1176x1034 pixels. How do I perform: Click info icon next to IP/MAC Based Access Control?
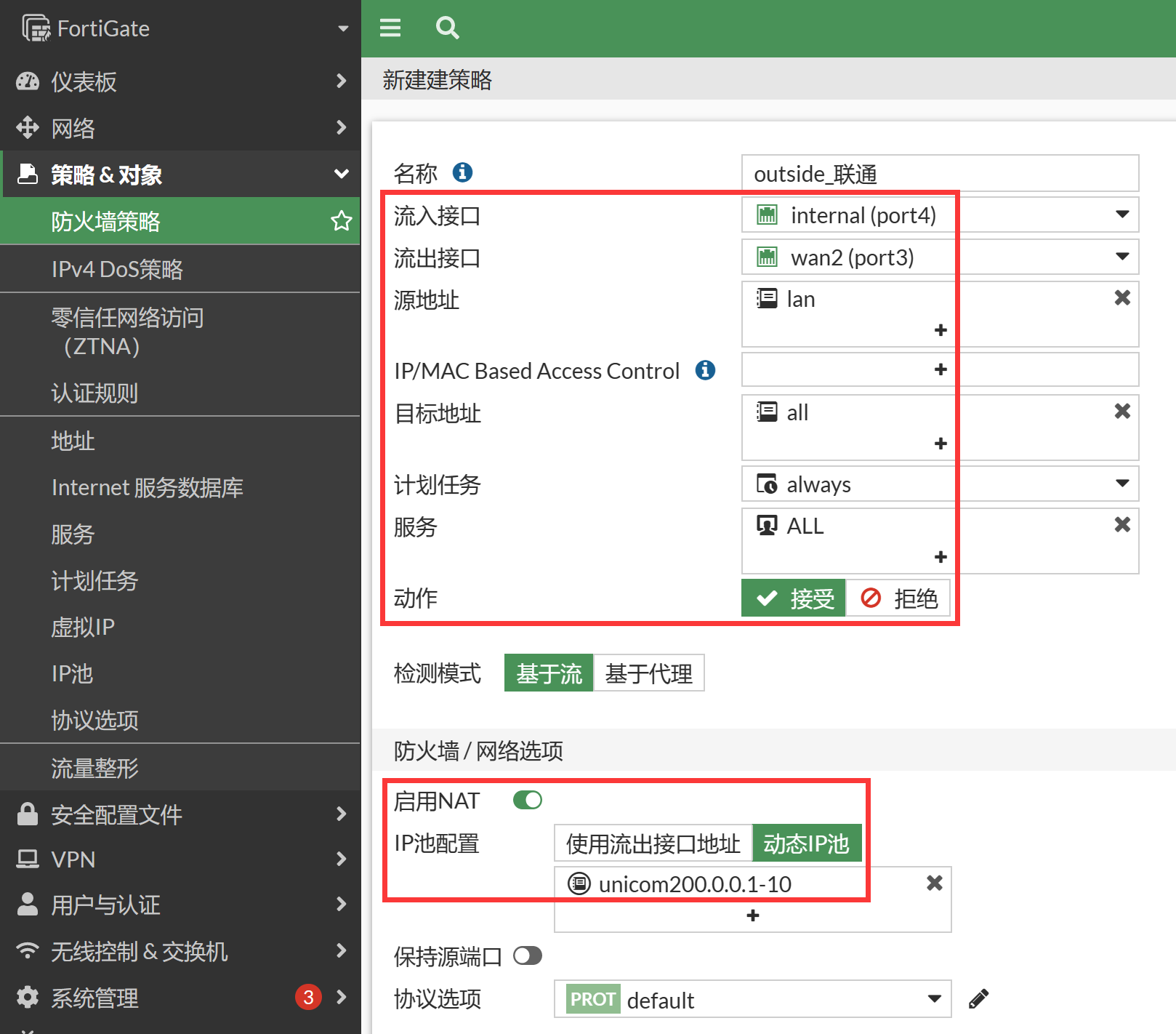(705, 370)
